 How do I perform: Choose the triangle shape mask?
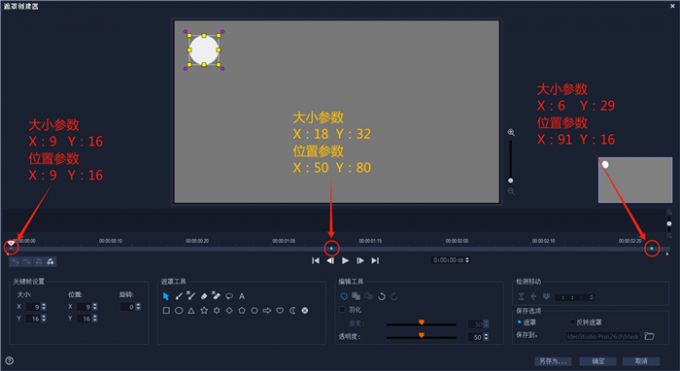tap(191, 311)
